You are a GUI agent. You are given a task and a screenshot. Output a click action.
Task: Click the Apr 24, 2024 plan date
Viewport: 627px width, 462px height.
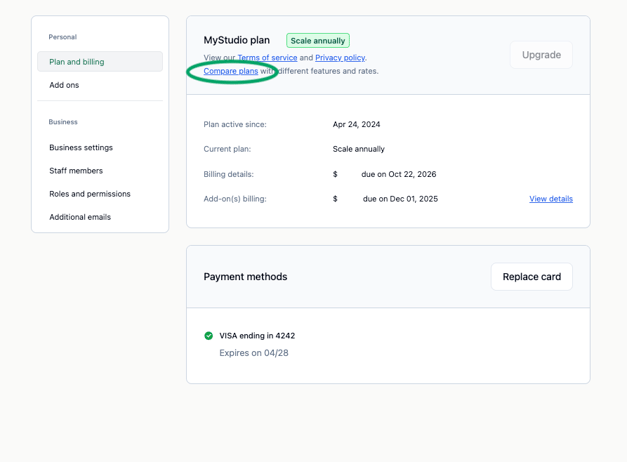356,125
